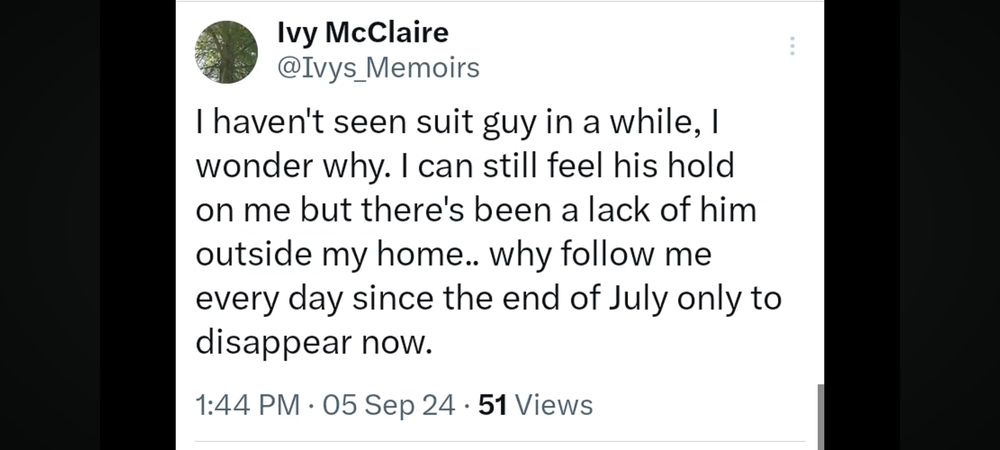Click the divider line below the timestamp
The width and height of the screenshot is (1000, 450).
tap(498, 441)
